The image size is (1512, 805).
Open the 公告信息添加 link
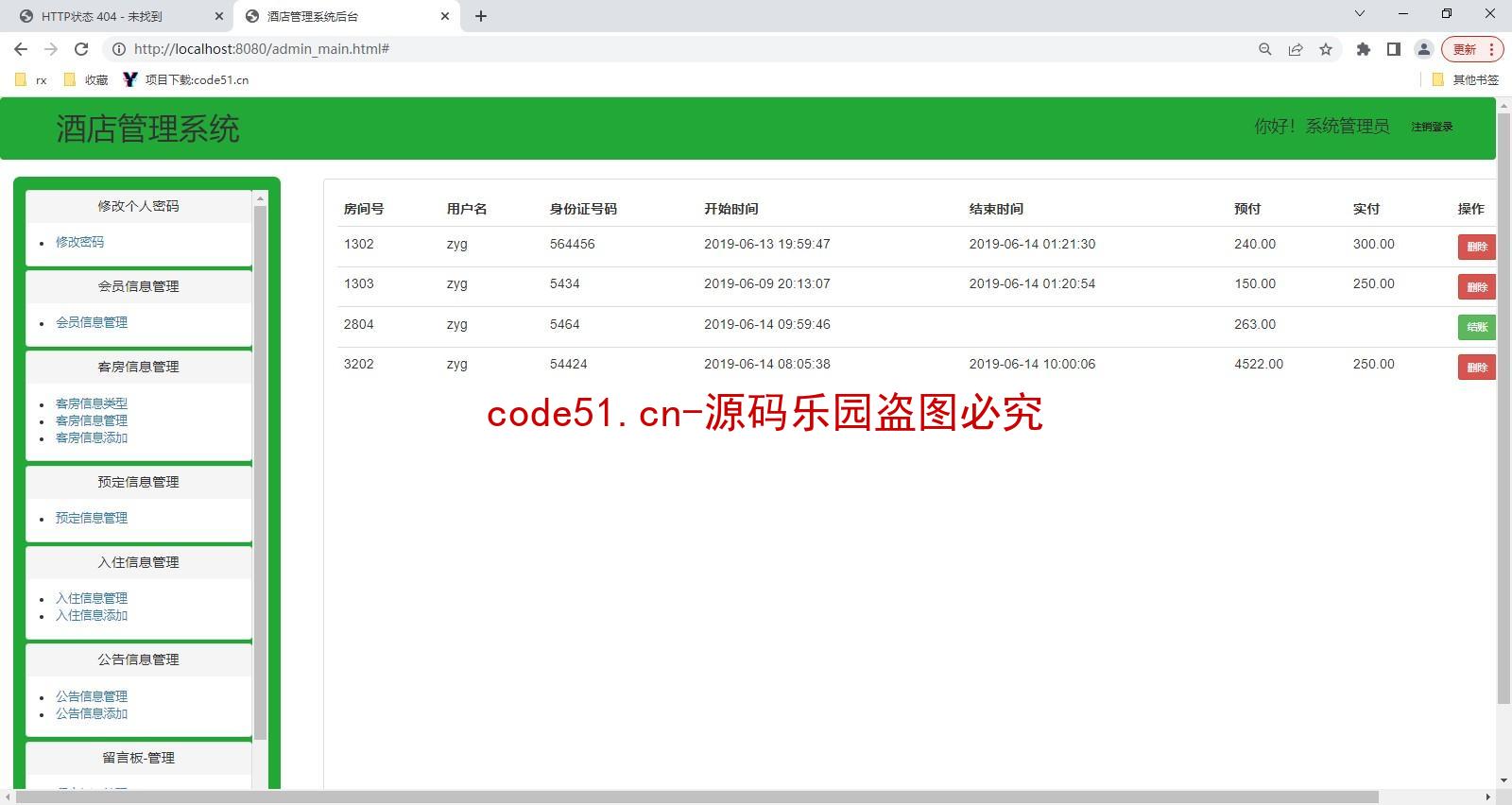pos(92,713)
